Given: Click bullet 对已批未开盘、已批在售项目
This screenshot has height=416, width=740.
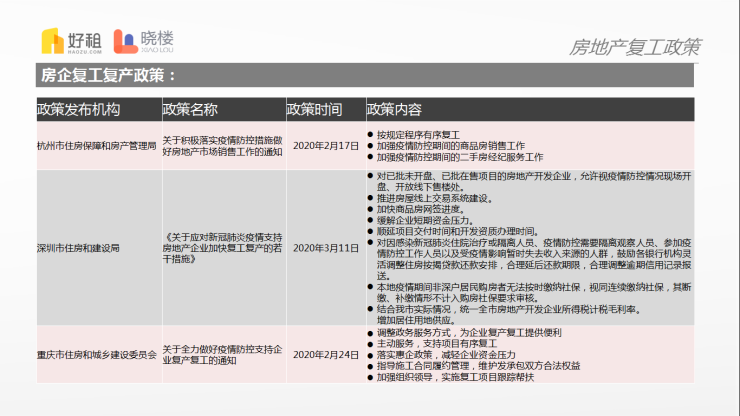Looking at the screenshot, I should click(534, 181).
